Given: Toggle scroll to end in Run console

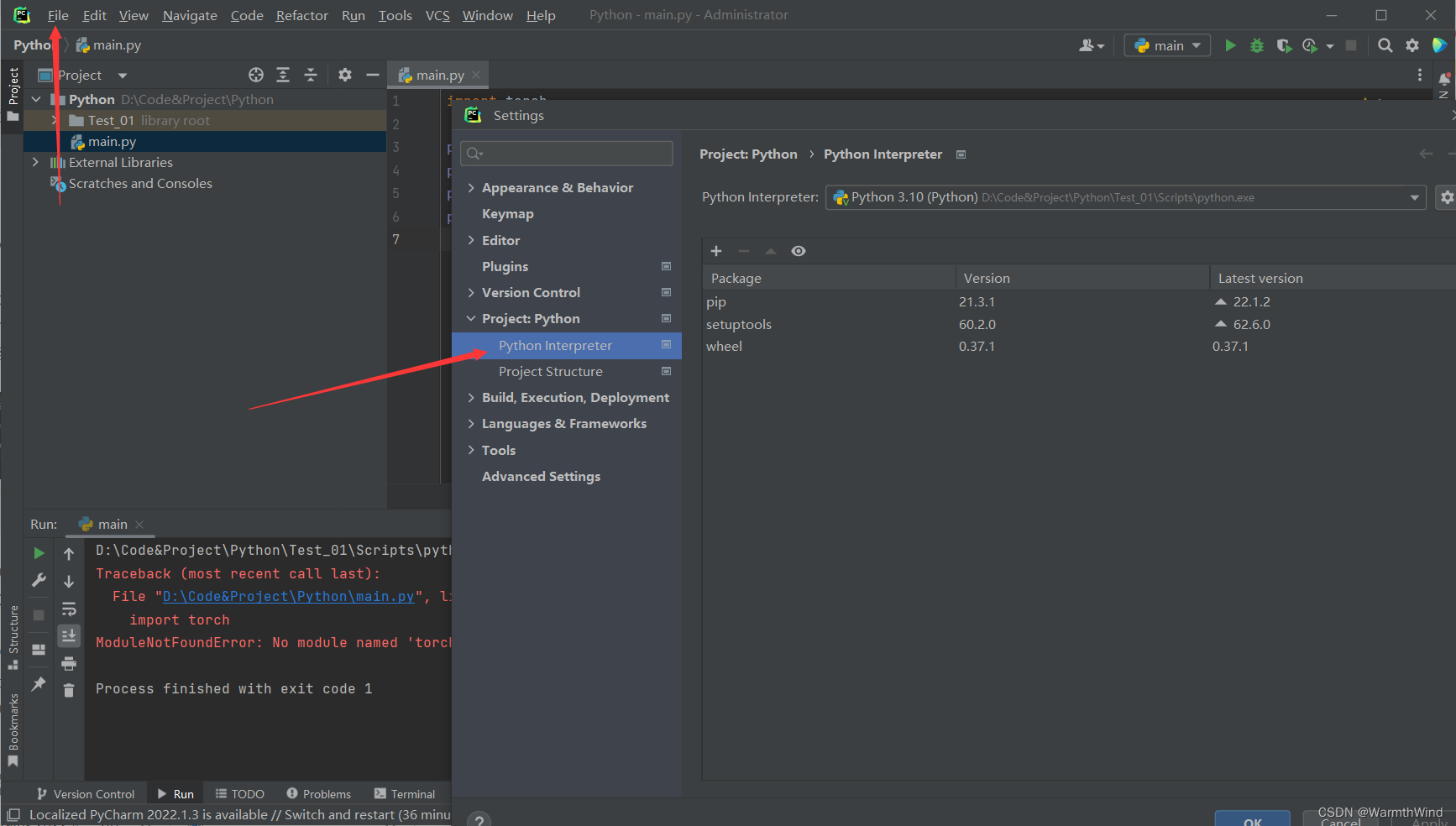Looking at the screenshot, I should (69, 635).
